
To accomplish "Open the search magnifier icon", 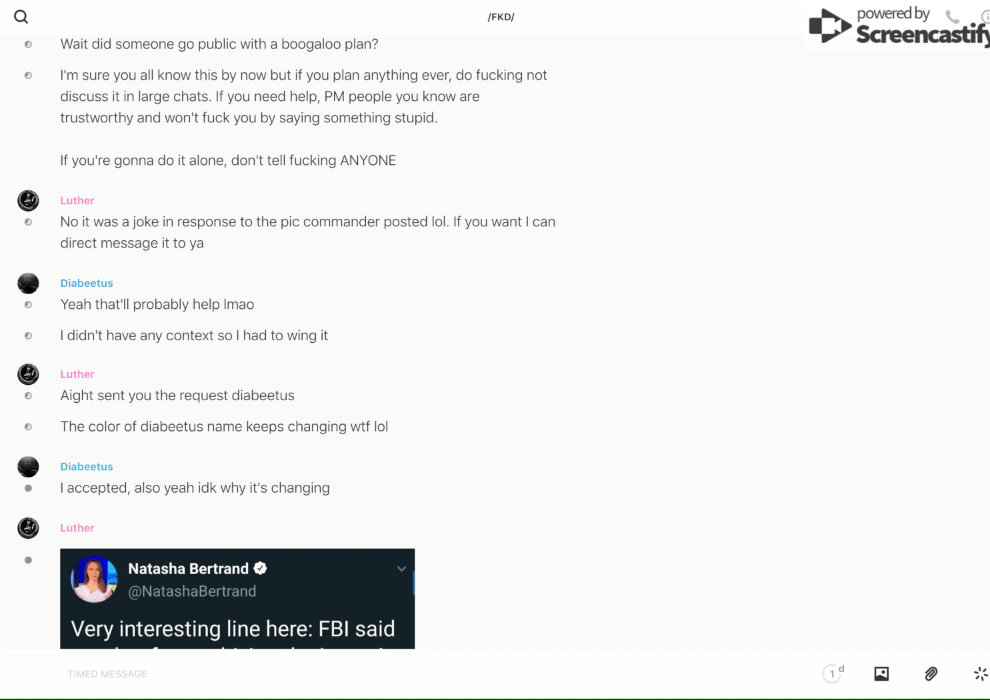I will 21,17.
